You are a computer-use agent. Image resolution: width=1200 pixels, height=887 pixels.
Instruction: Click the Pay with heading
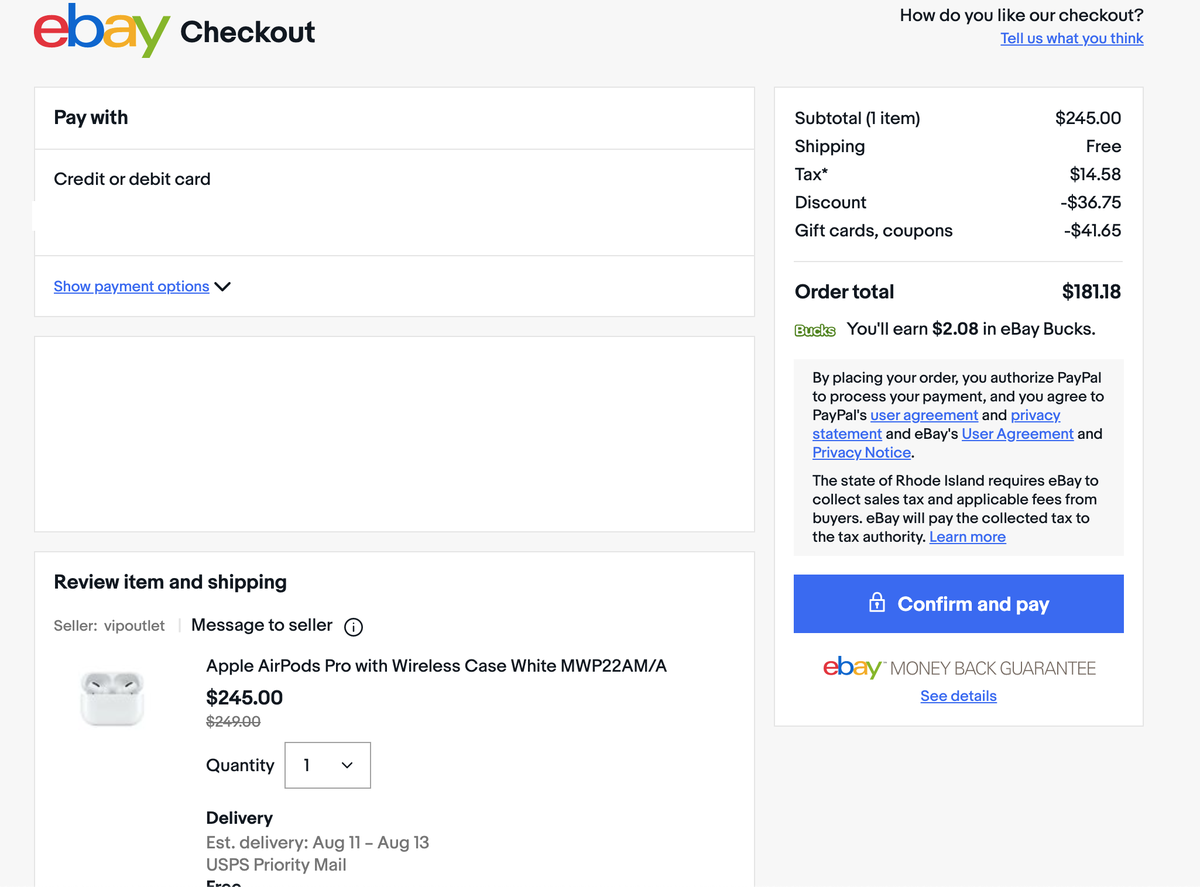point(91,117)
